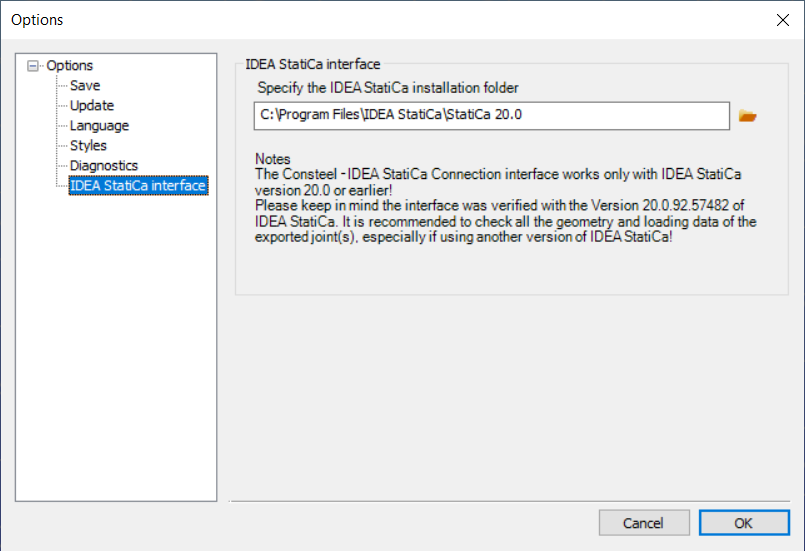Open Diagnostics settings
Viewport: 805px width, 551px height.
[x=104, y=165]
